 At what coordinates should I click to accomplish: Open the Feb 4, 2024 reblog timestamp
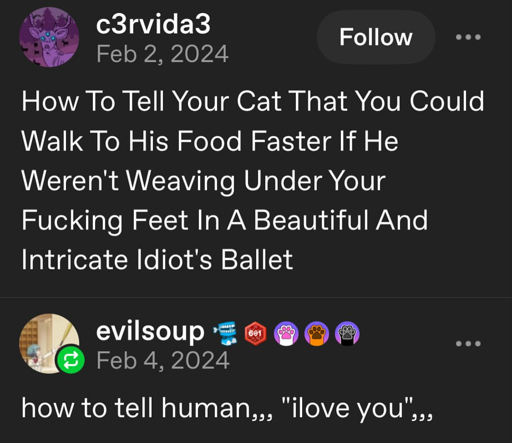(x=163, y=361)
